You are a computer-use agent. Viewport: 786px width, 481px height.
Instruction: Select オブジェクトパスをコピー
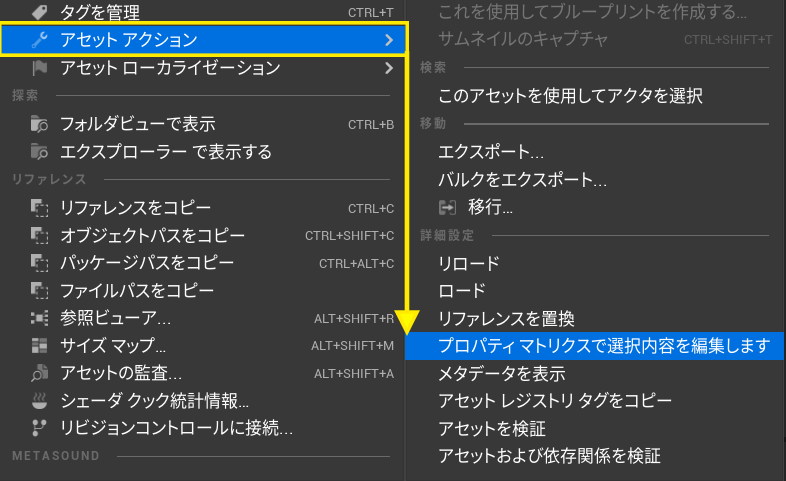coord(203,235)
